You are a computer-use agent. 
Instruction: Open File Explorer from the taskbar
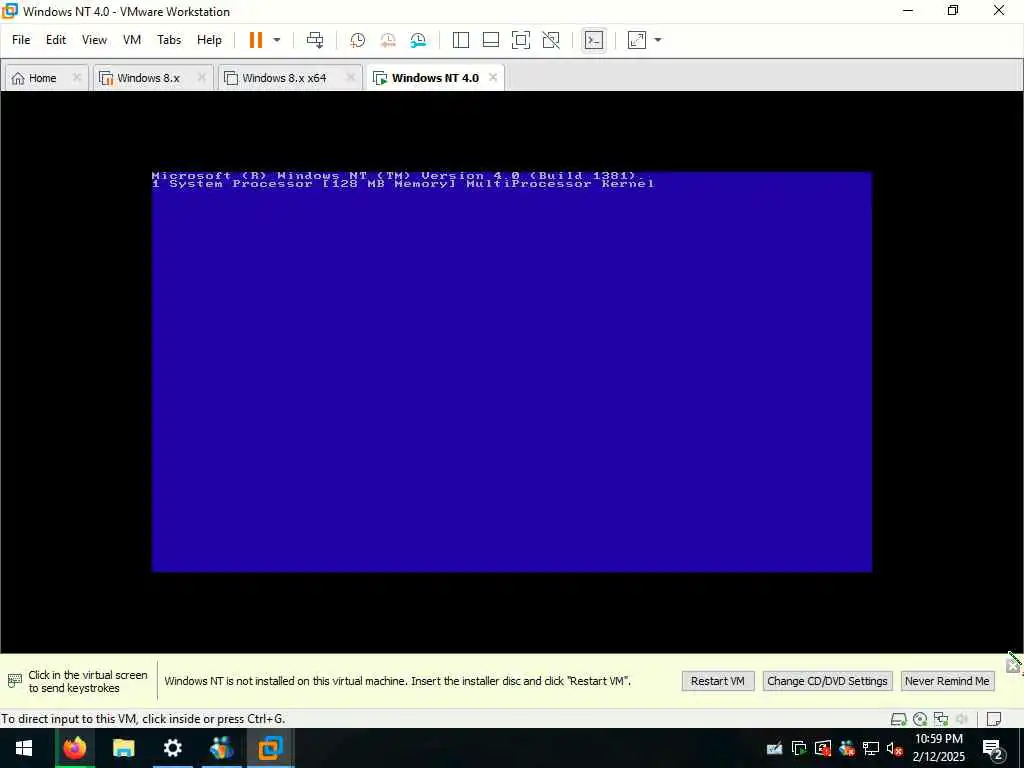(x=123, y=748)
